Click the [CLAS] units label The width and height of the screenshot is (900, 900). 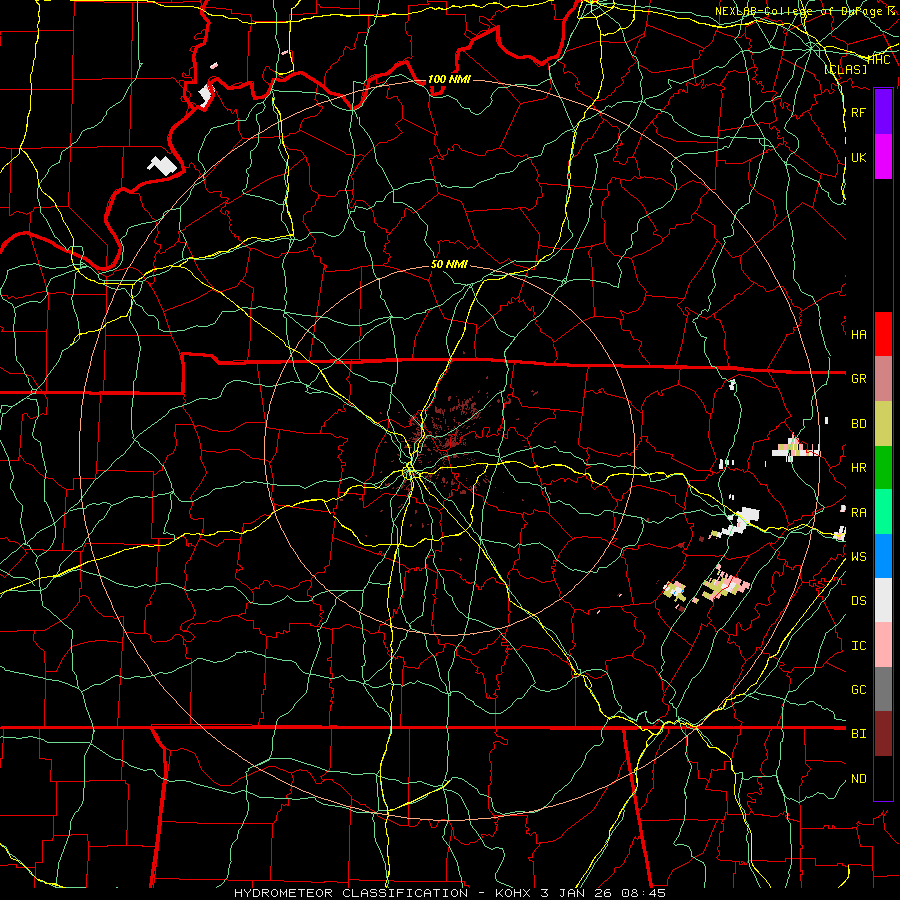pyautogui.click(x=845, y=69)
